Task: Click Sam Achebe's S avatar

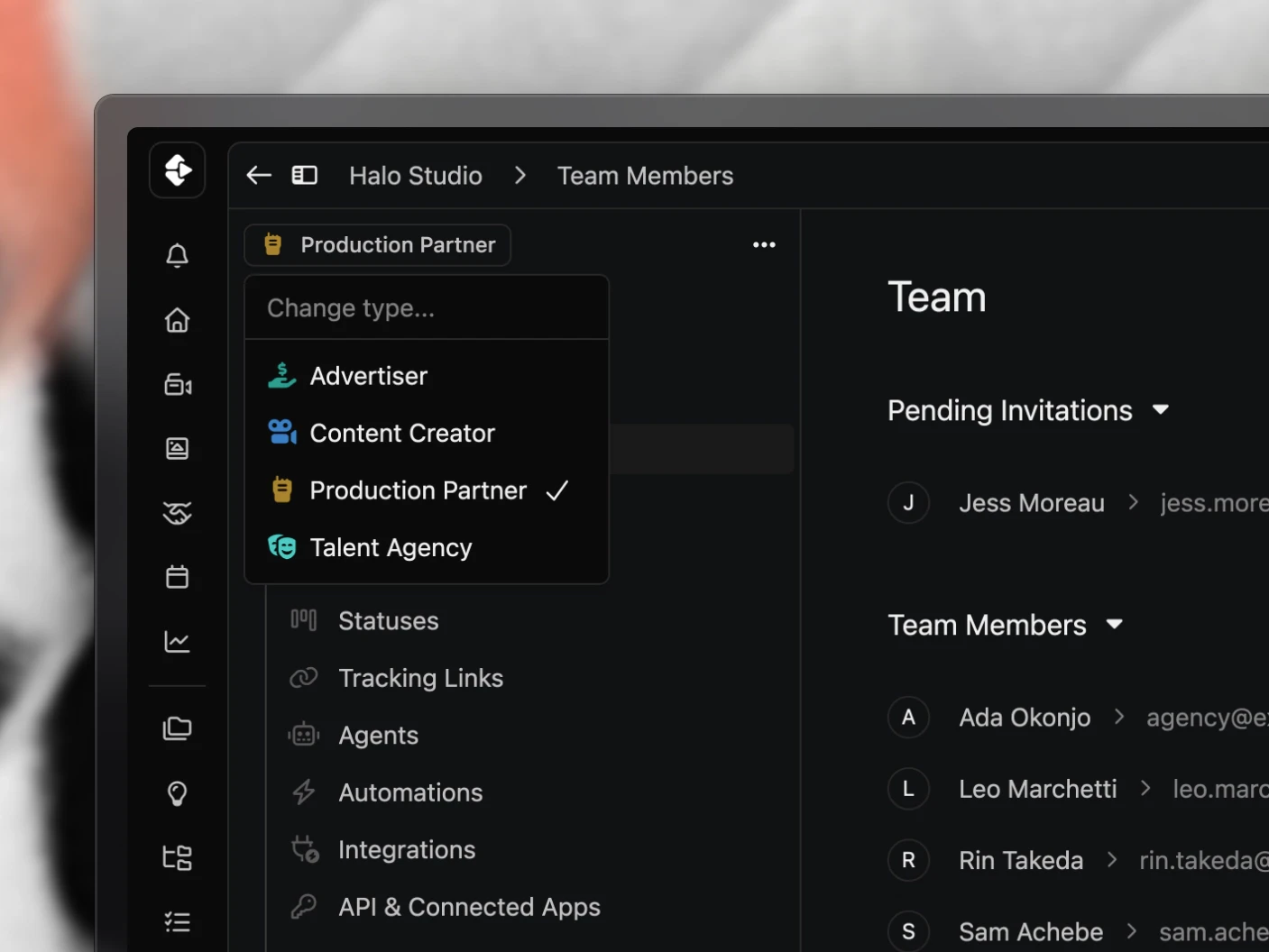Action: coord(908,931)
